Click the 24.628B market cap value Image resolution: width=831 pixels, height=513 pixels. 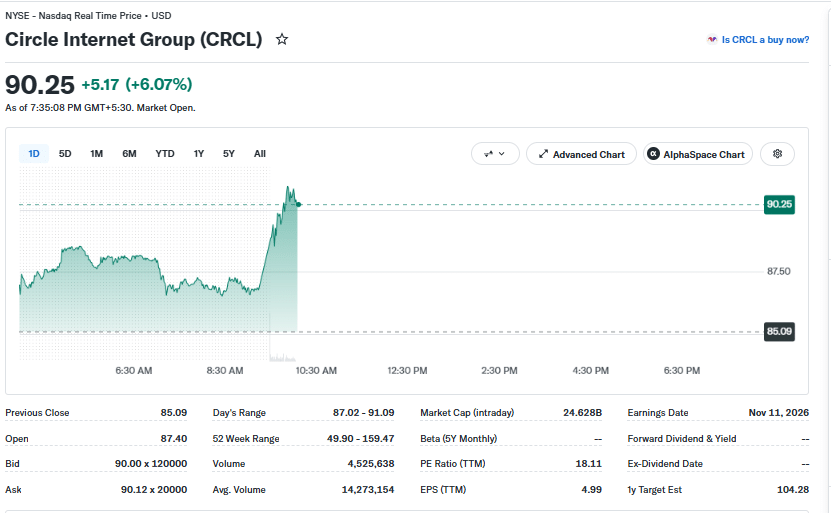[x=582, y=412]
